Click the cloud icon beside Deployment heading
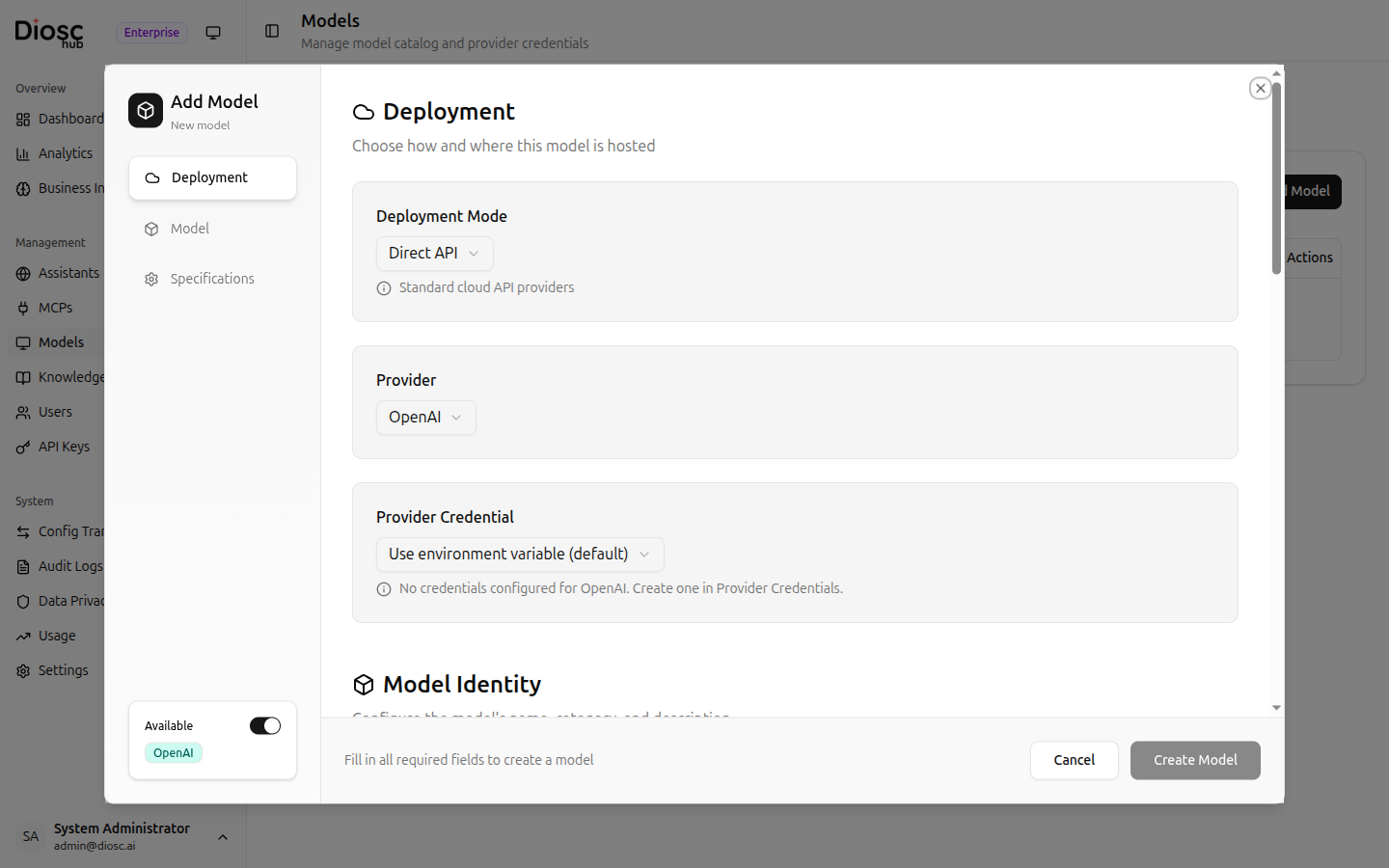Viewport: 1389px width, 868px height. (364, 113)
